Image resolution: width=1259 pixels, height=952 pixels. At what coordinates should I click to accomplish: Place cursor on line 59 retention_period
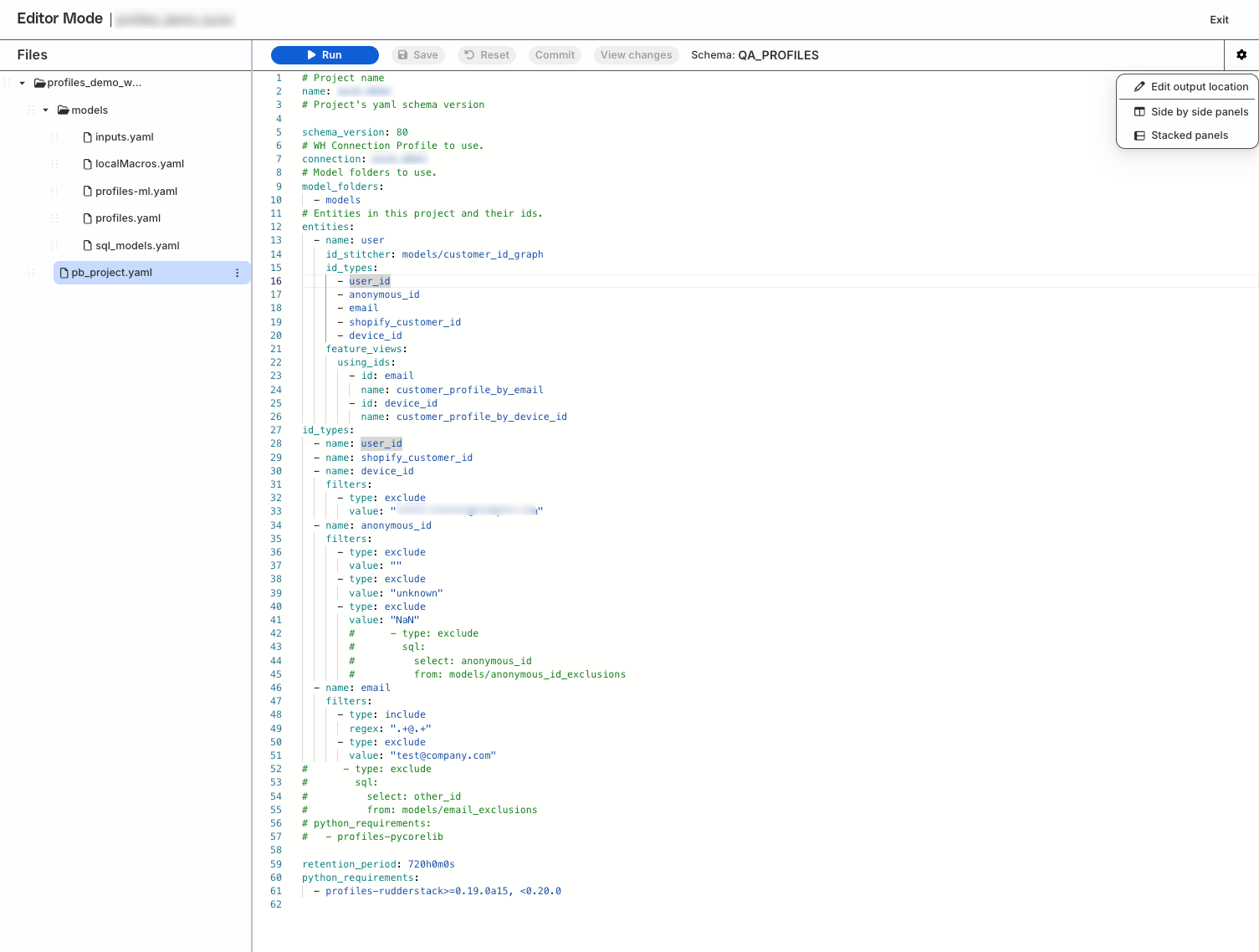point(378,864)
